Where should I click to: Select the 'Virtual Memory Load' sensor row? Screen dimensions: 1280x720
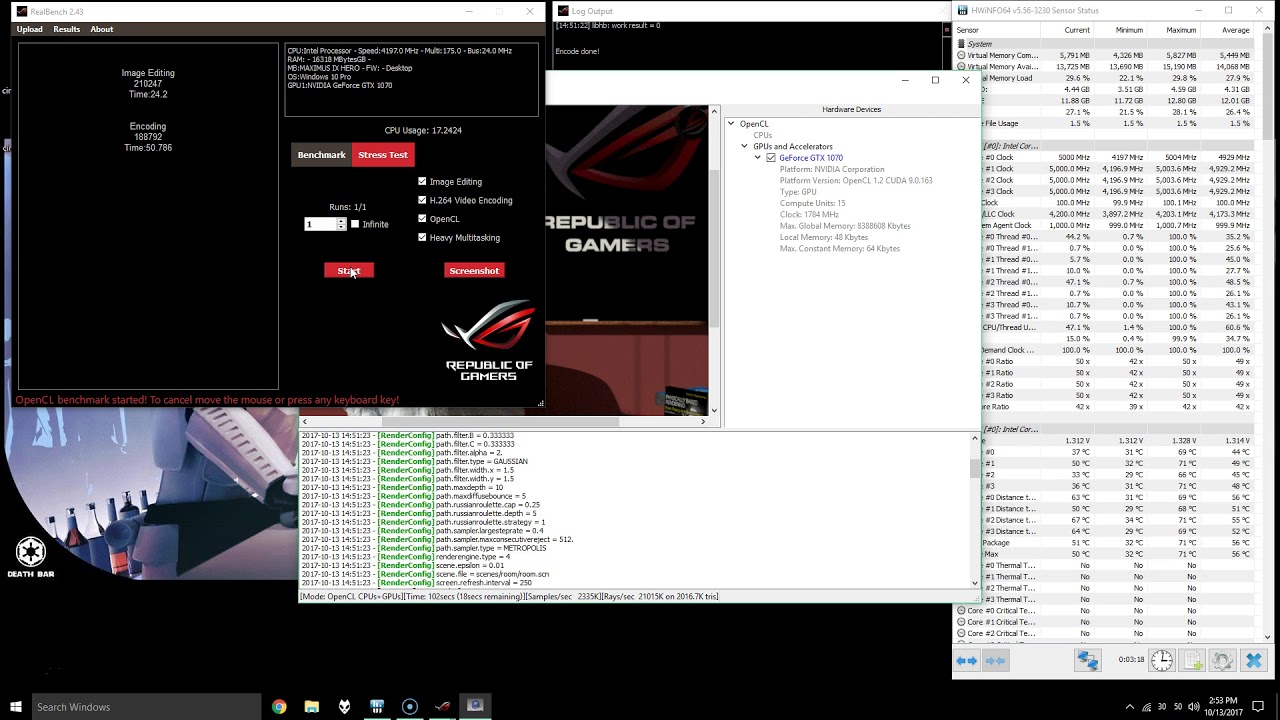point(1105,78)
